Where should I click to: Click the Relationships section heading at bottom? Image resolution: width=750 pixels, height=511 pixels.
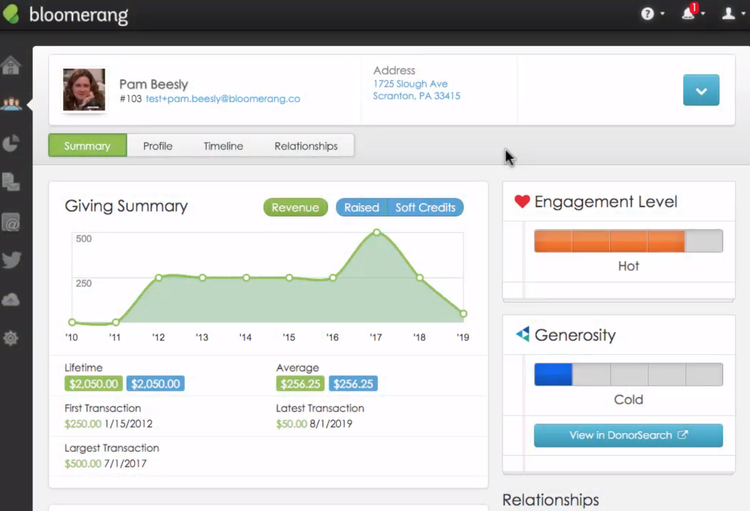[x=551, y=500]
